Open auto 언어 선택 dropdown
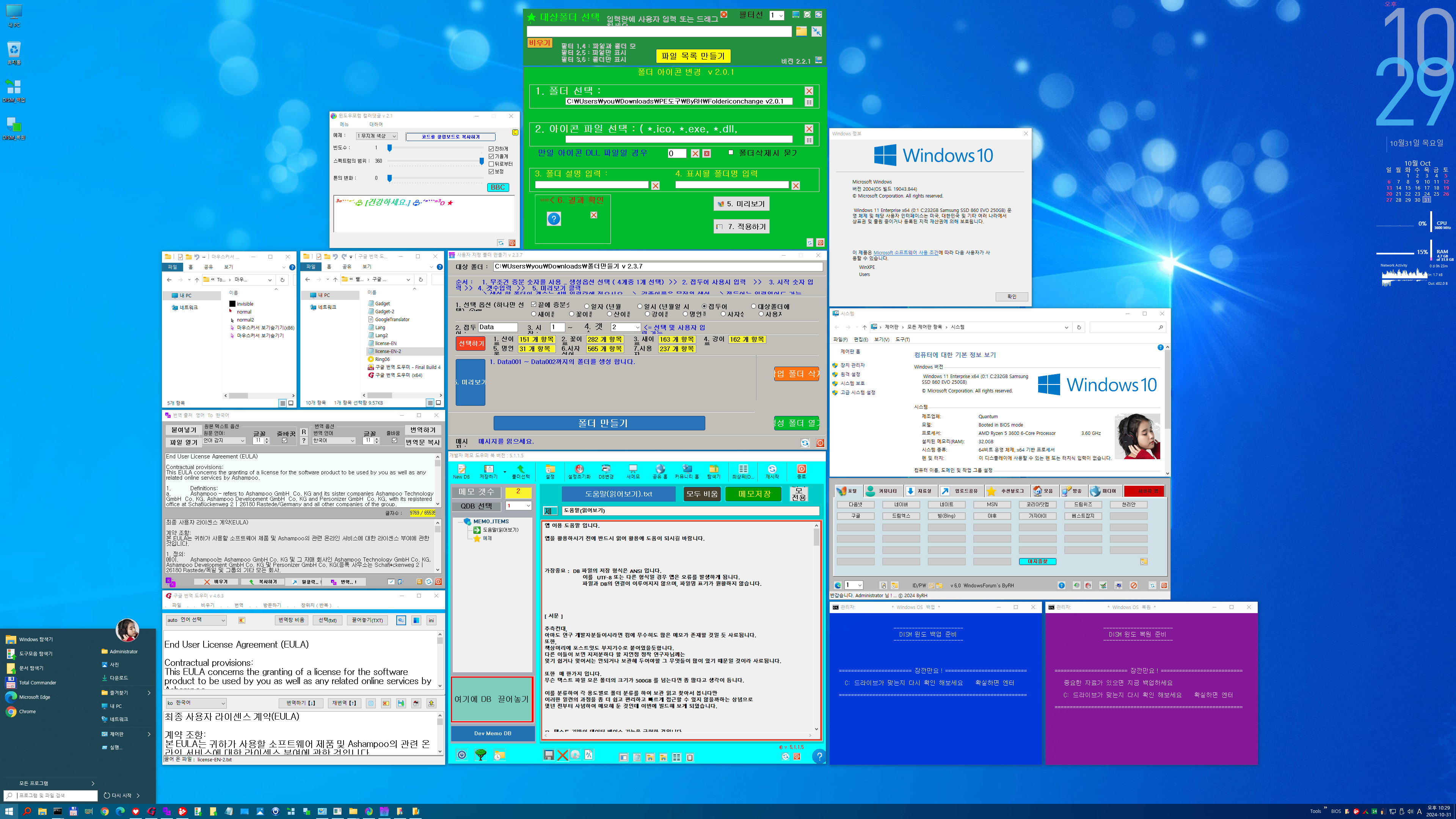1456x819 pixels. pos(196,620)
